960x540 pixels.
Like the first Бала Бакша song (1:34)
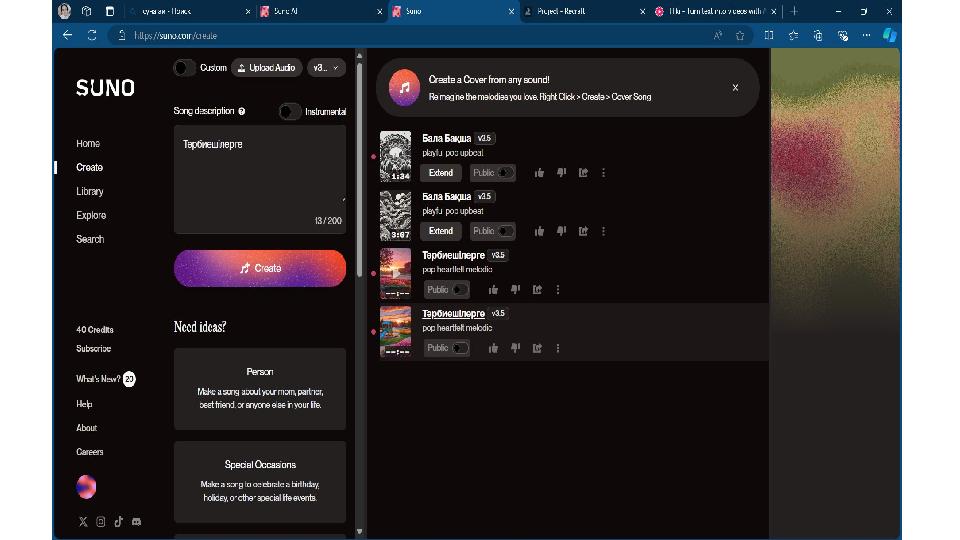pyautogui.click(x=539, y=173)
